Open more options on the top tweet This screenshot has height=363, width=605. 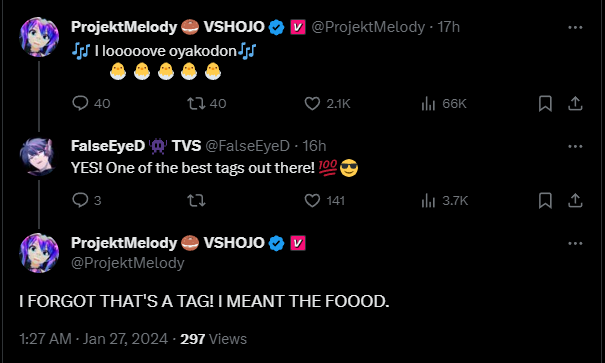click(x=575, y=27)
